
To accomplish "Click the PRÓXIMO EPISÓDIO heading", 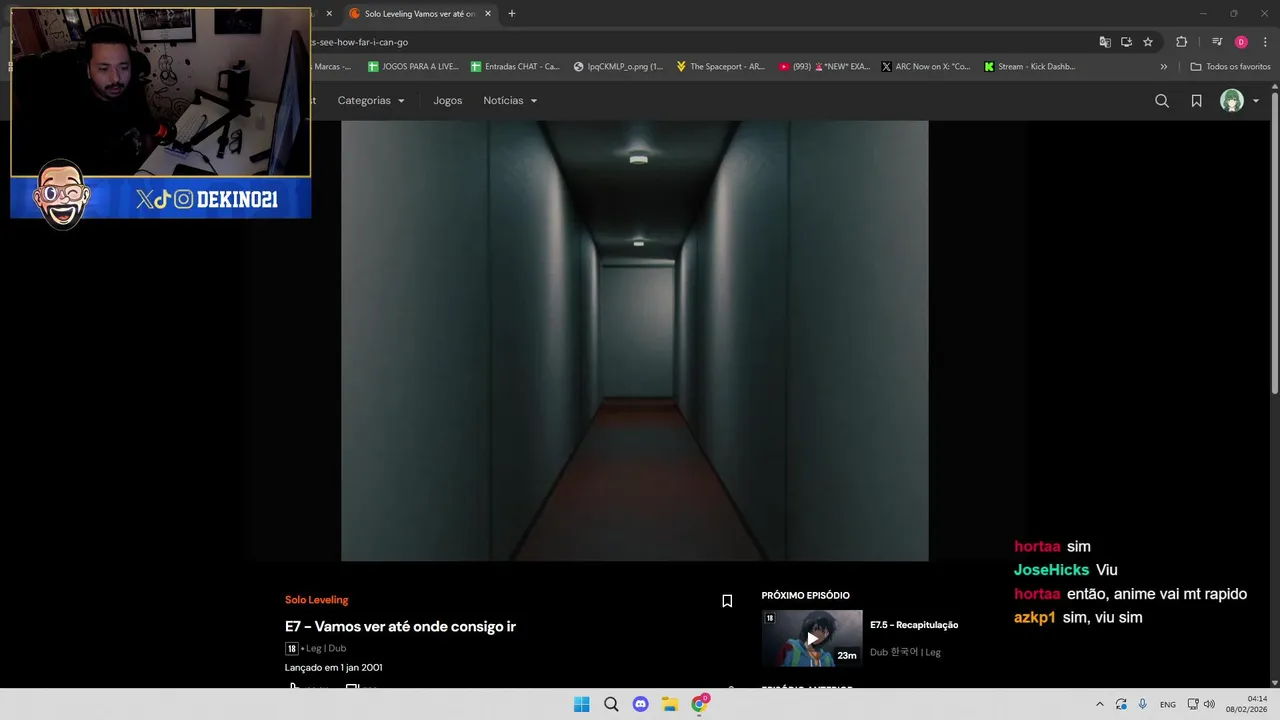I will pyautogui.click(x=805, y=595).
